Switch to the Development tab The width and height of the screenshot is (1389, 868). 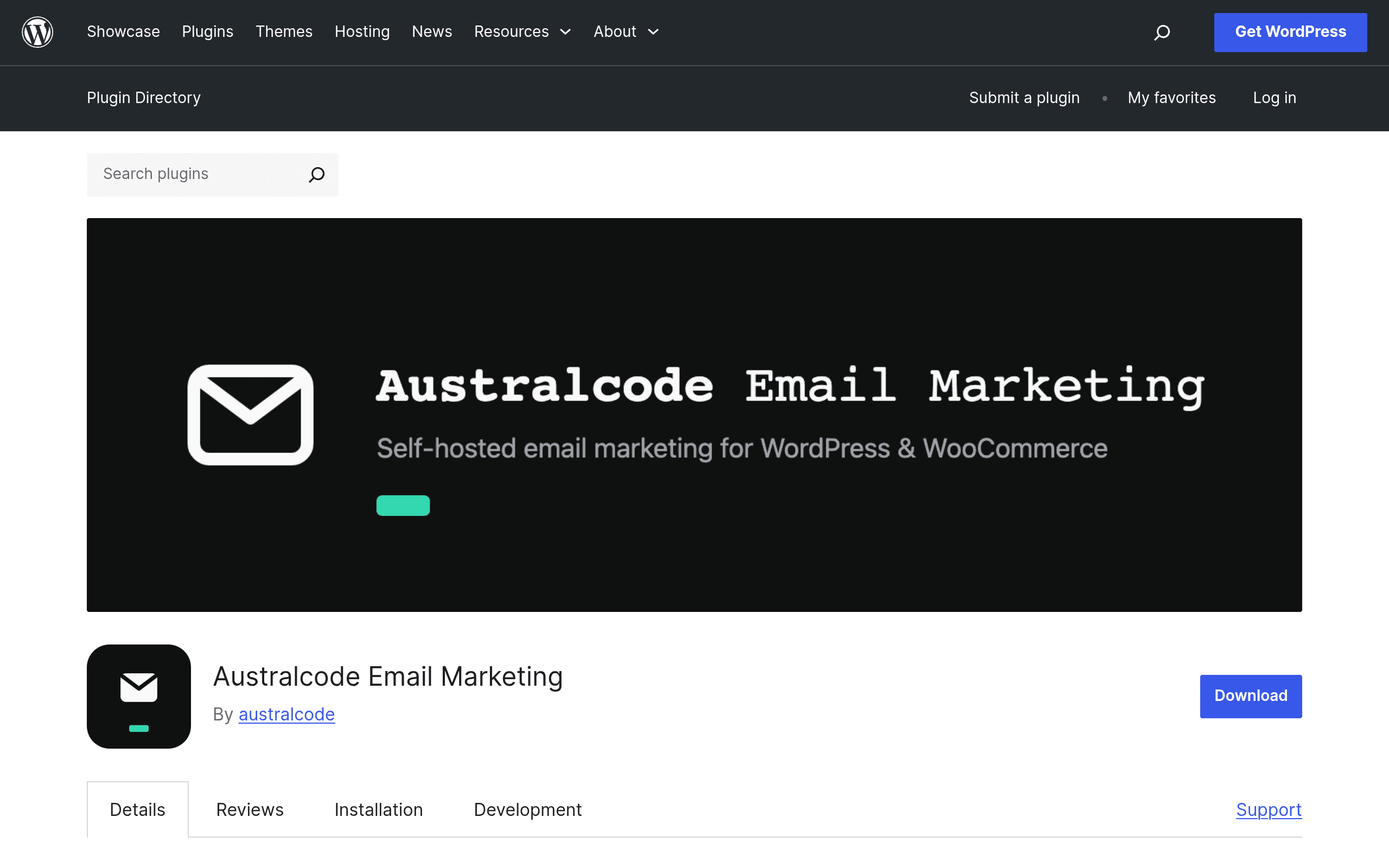(x=527, y=809)
